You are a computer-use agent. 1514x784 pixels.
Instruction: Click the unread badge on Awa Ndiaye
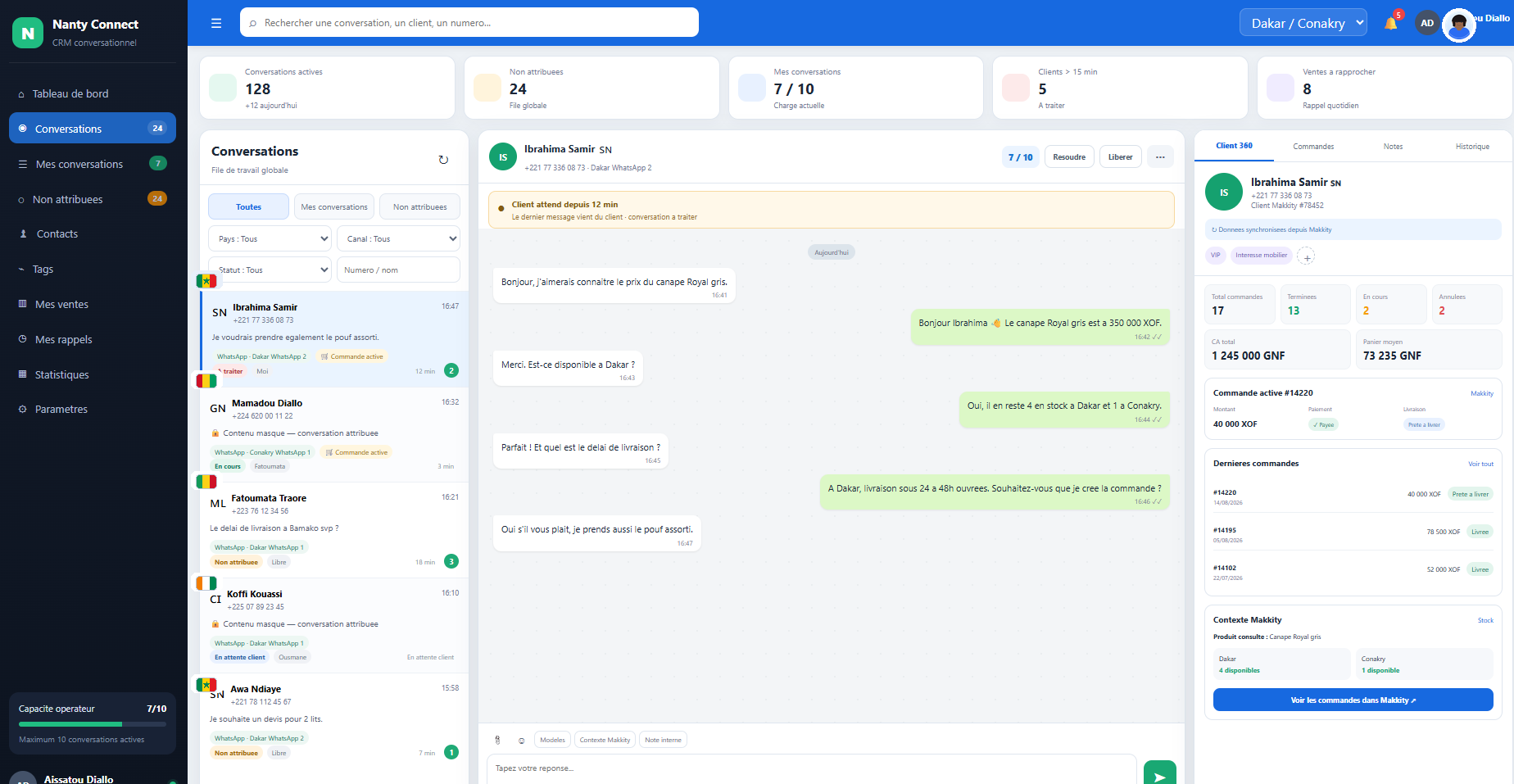[451, 752]
